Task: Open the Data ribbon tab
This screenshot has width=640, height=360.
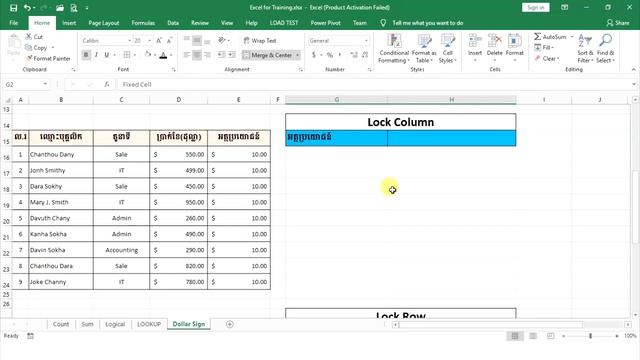Action: (x=173, y=23)
